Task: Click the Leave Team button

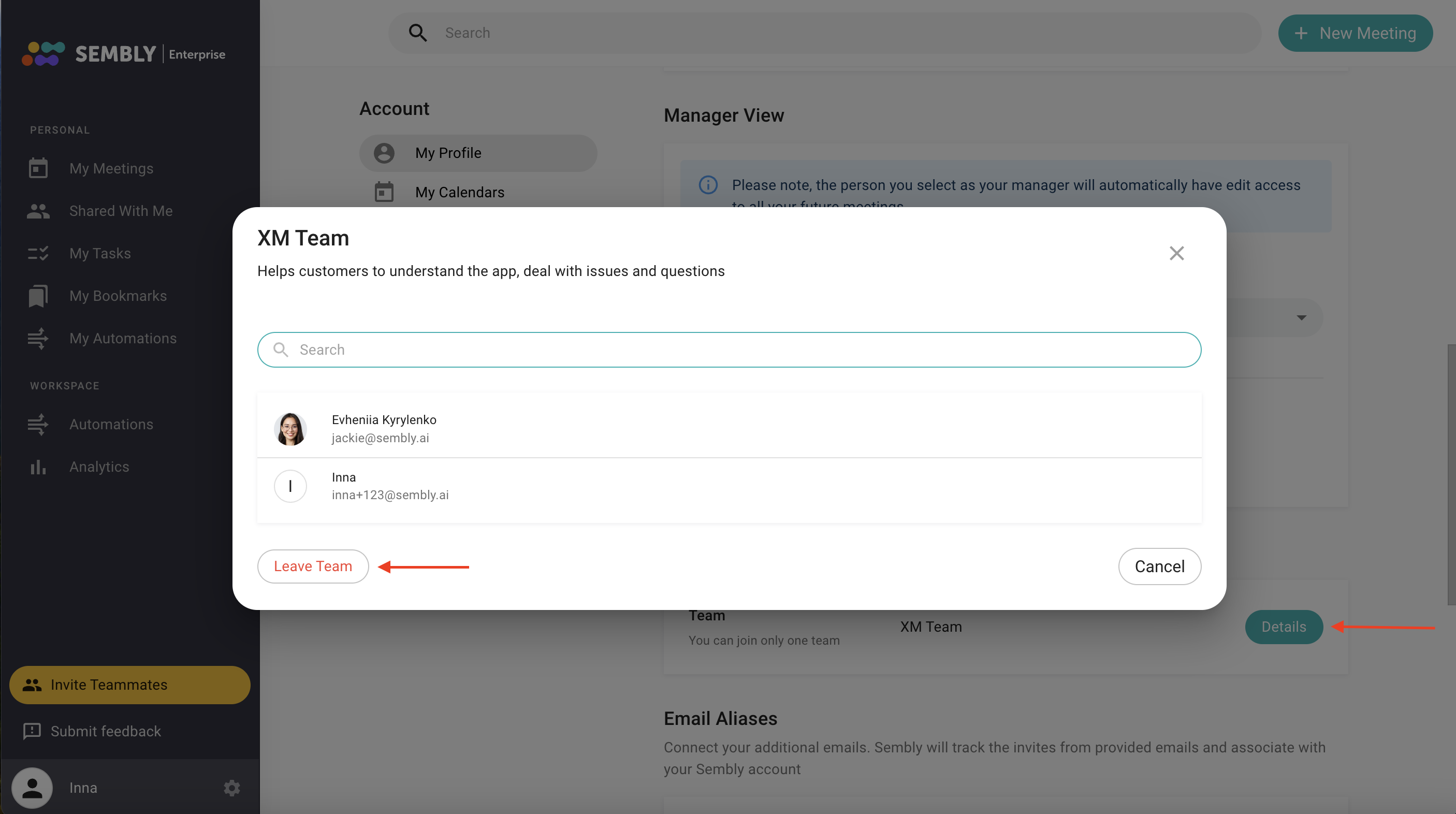Action: [x=313, y=566]
